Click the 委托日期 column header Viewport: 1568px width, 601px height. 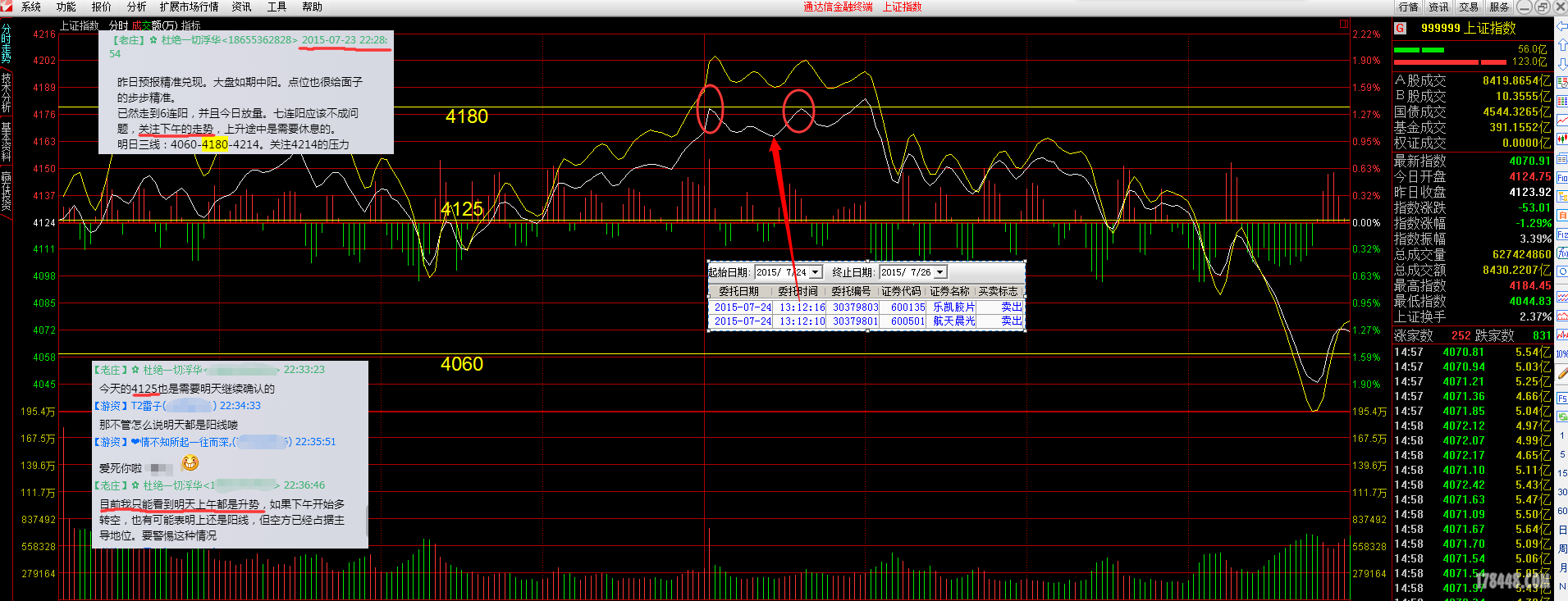coord(738,291)
